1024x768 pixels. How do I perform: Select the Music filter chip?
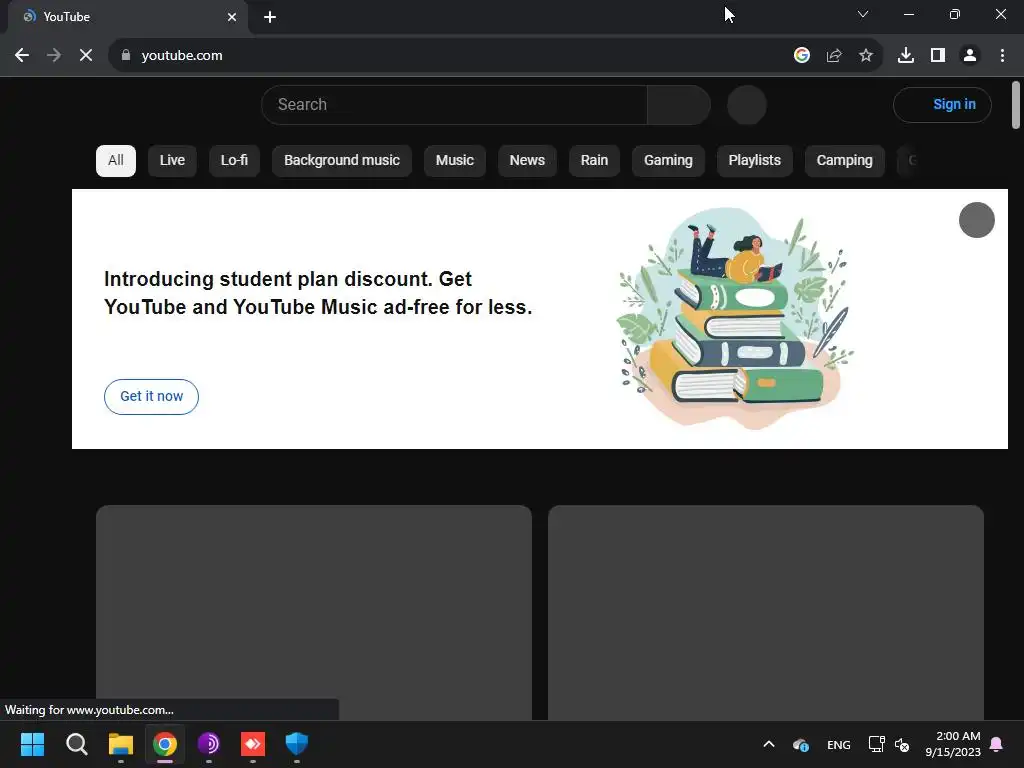click(455, 161)
